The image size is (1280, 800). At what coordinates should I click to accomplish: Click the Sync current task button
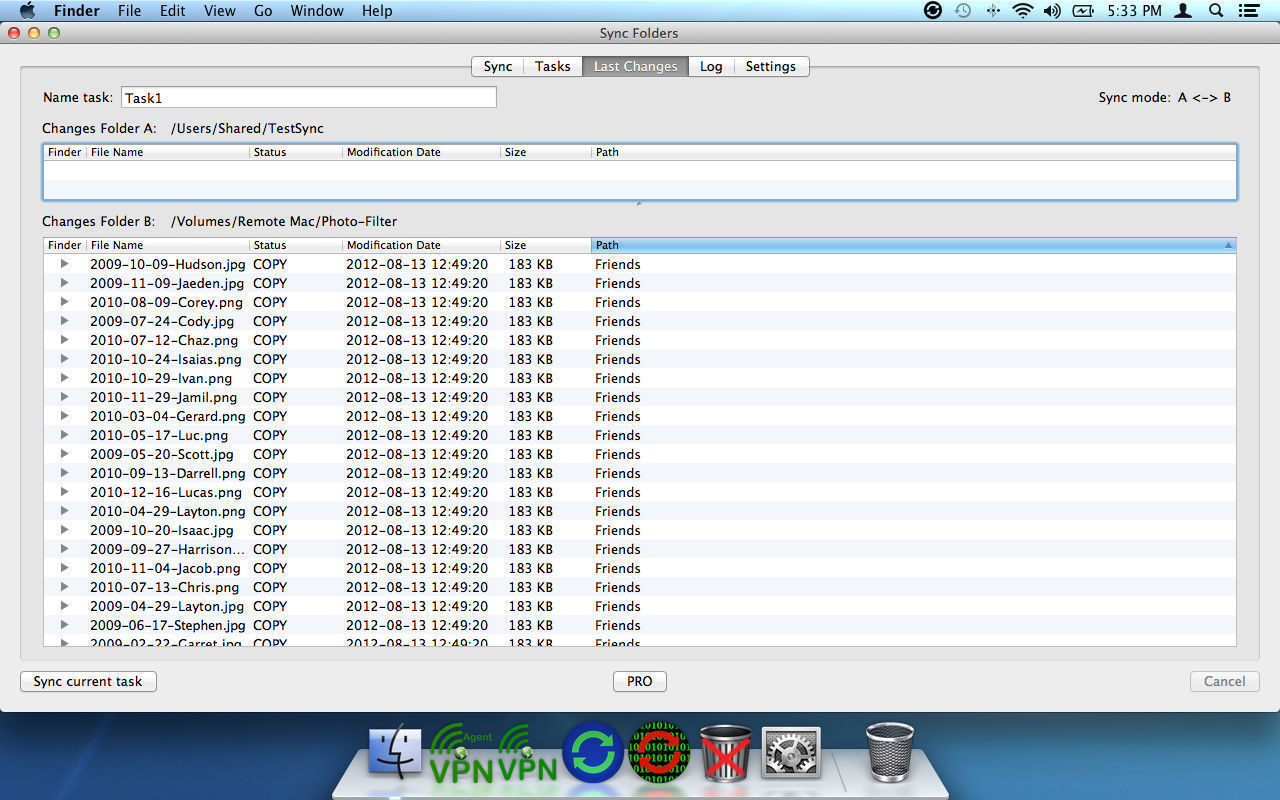pos(88,681)
